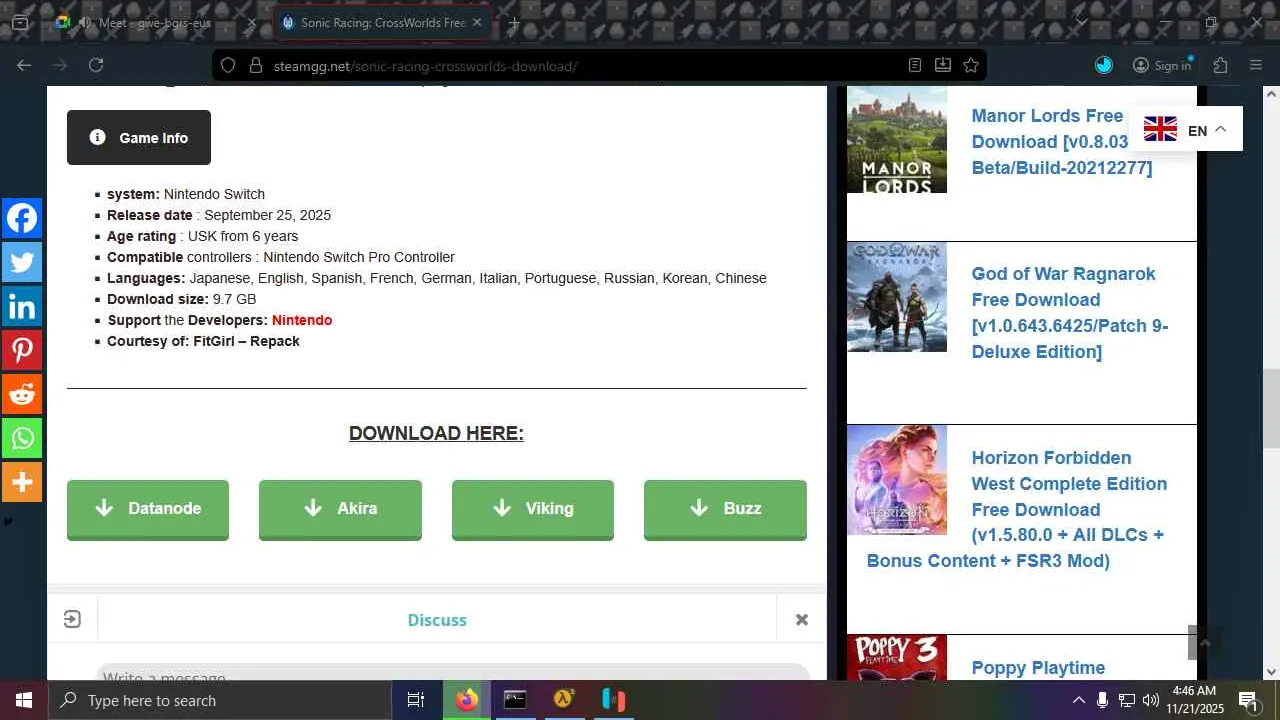Expand EN language selector
The height and width of the screenshot is (720, 1280).
tap(1186, 129)
